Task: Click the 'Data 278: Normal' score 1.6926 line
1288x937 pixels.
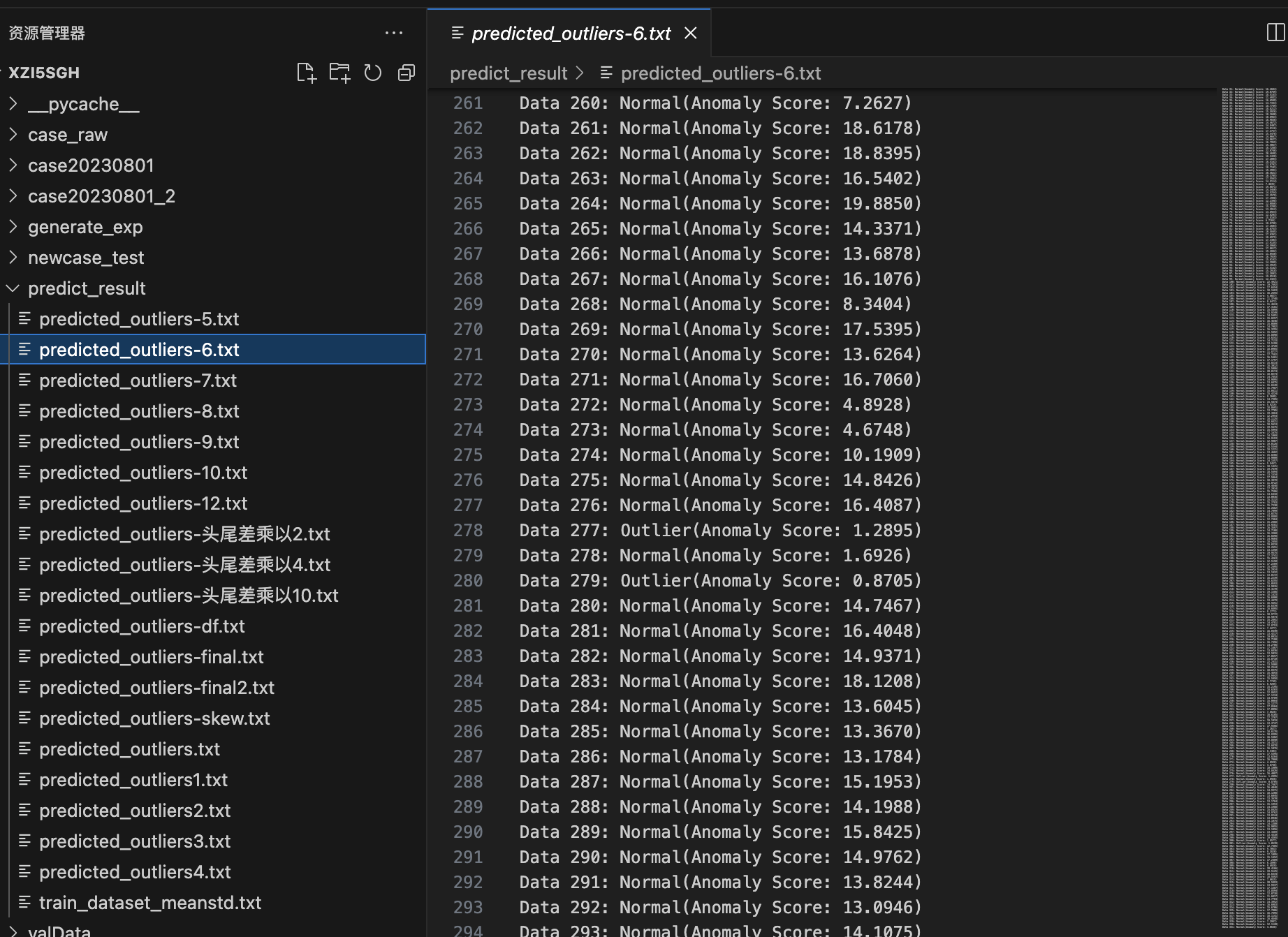Action: (716, 556)
